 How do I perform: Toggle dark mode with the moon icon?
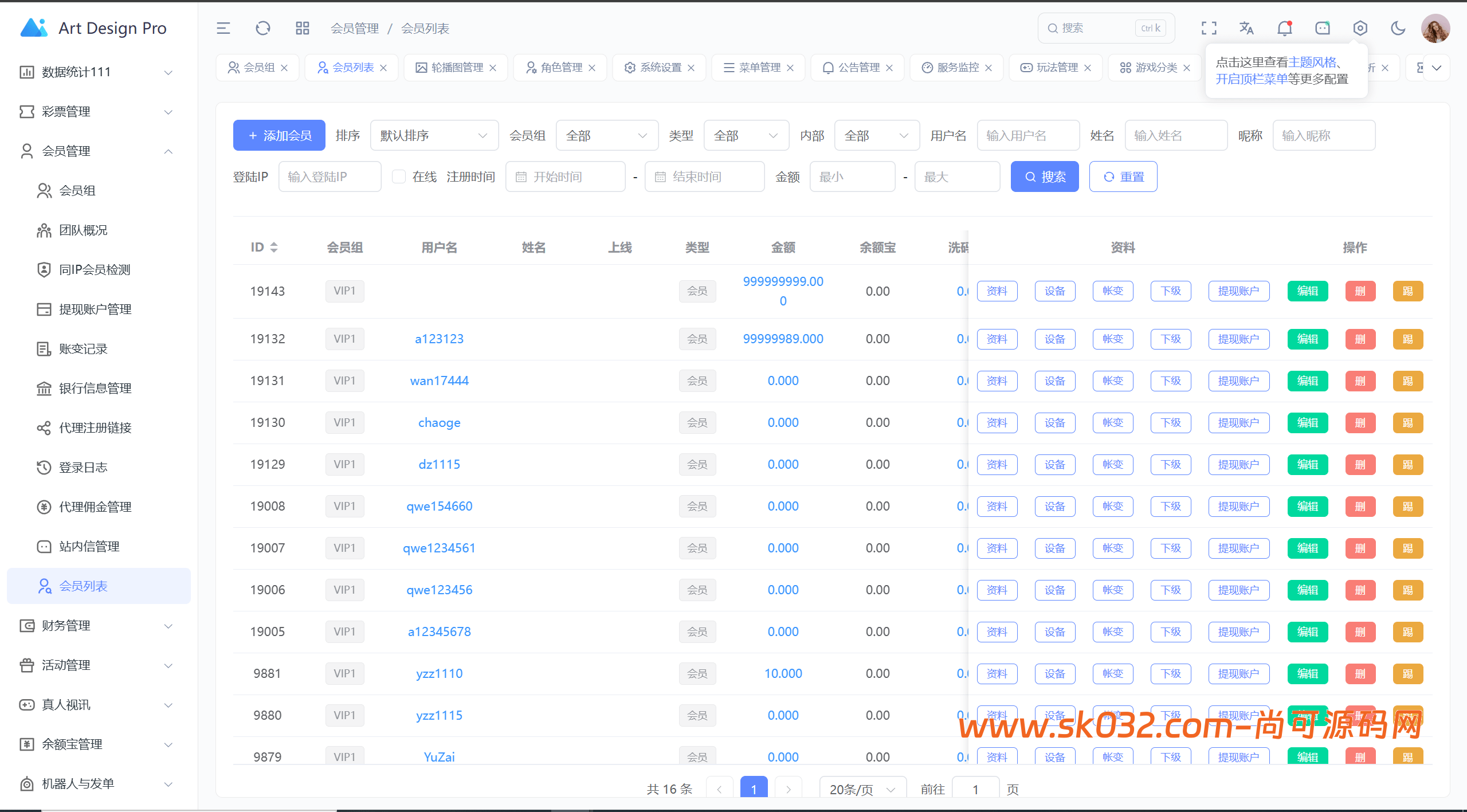[x=1398, y=28]
